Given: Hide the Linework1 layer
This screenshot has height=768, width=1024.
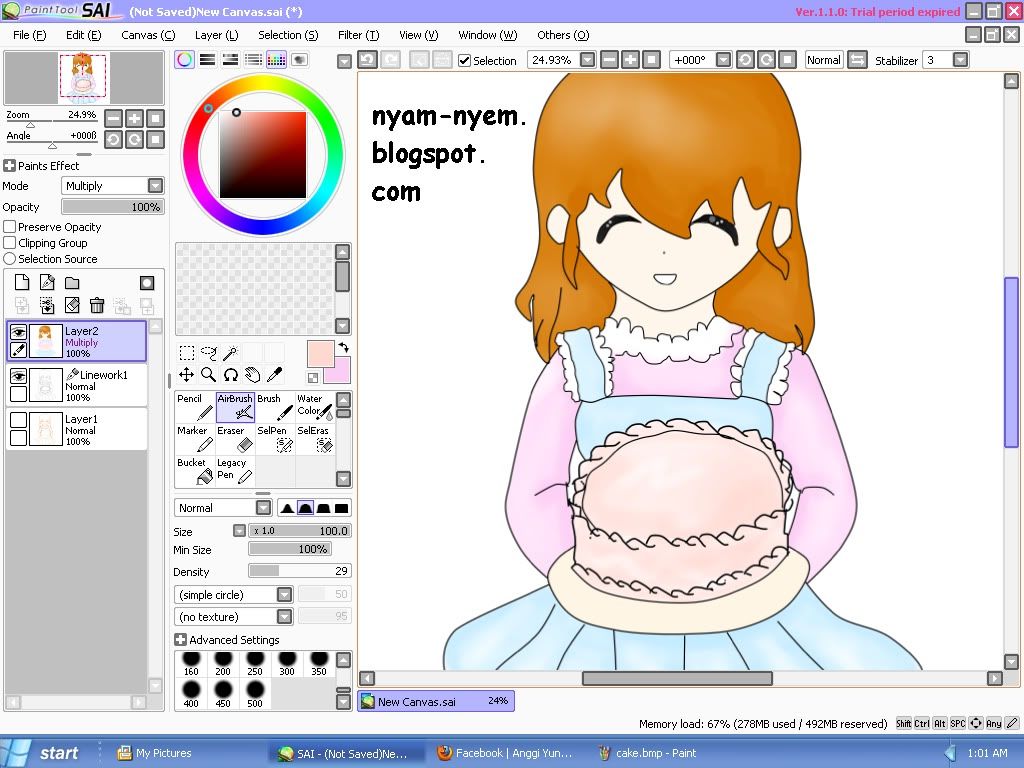Looking at the screenshot, I should click(18, 376).
